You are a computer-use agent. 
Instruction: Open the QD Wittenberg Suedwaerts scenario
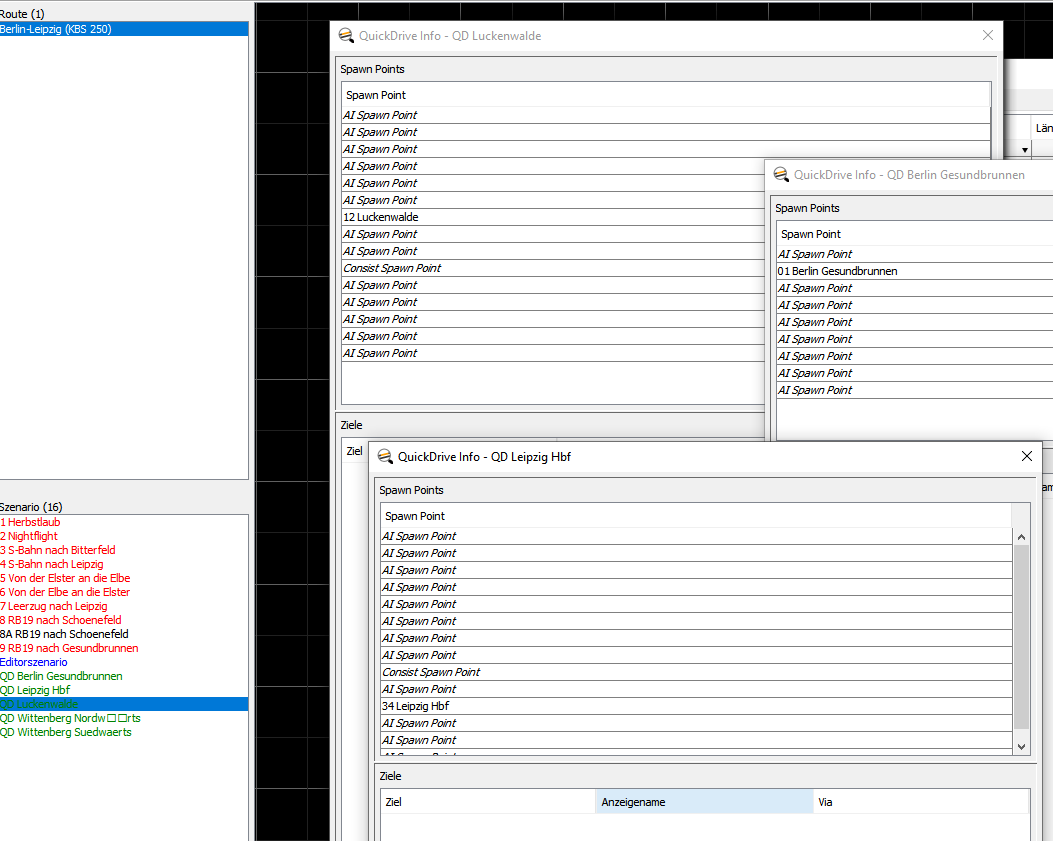click(66, 732)
